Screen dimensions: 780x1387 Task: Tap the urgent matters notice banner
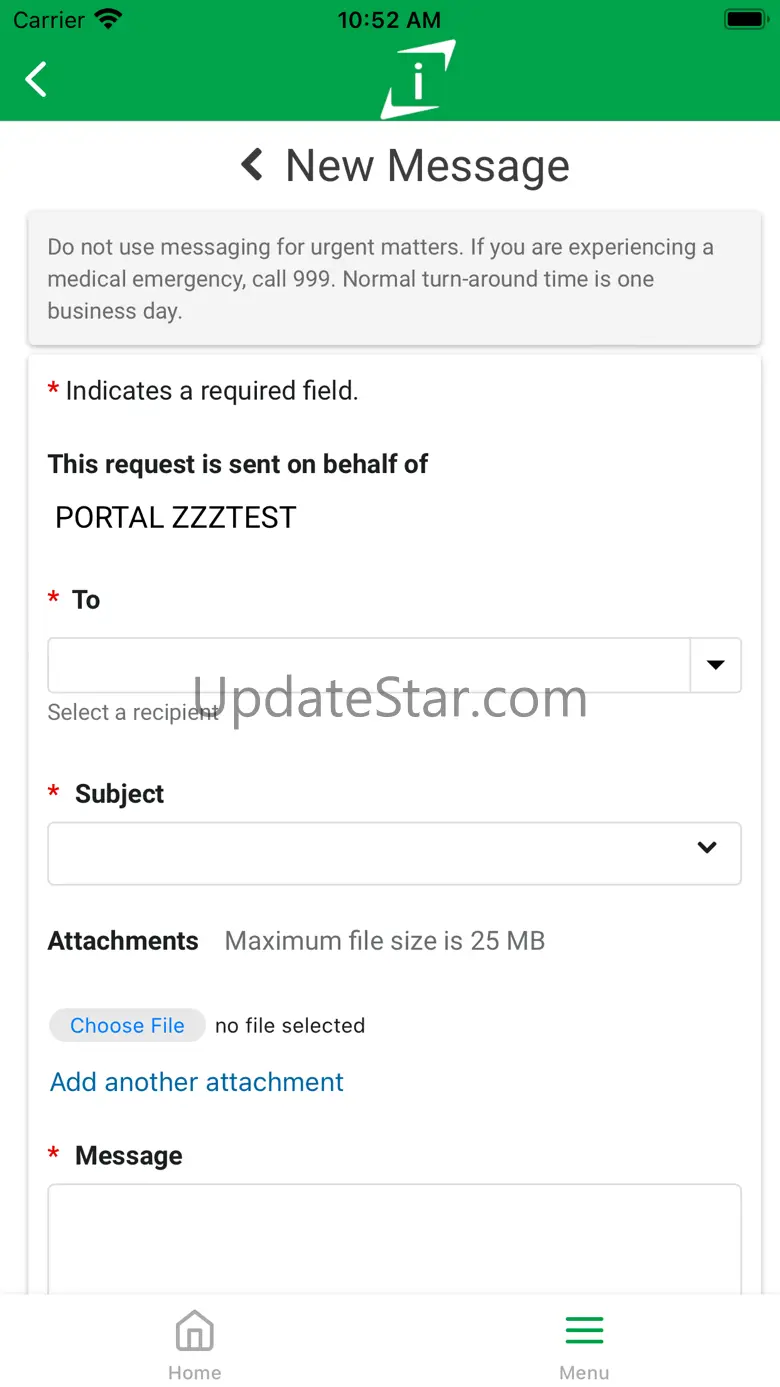tap(394, 279)
